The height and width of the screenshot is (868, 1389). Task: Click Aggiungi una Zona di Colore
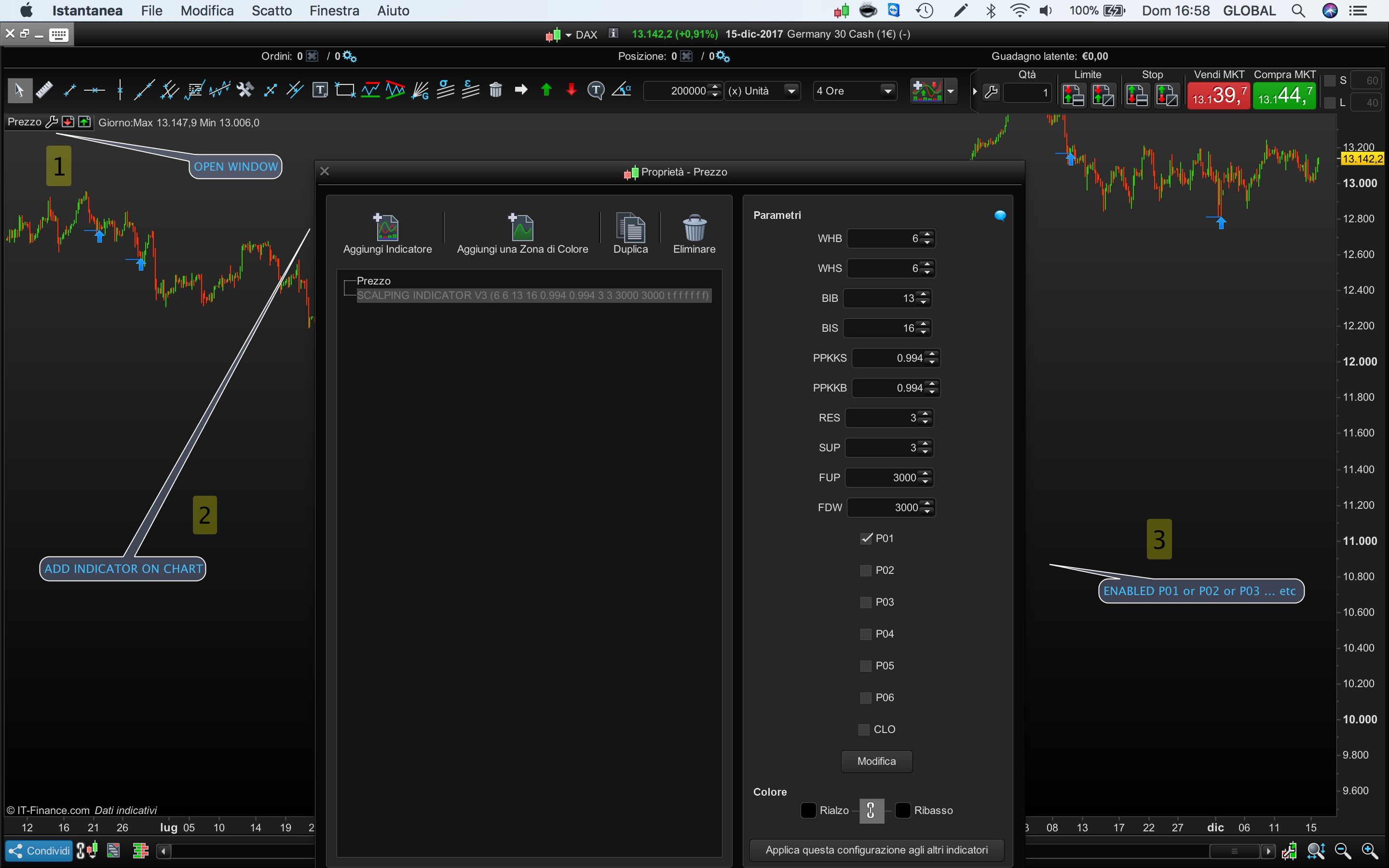tap(522, 228)
